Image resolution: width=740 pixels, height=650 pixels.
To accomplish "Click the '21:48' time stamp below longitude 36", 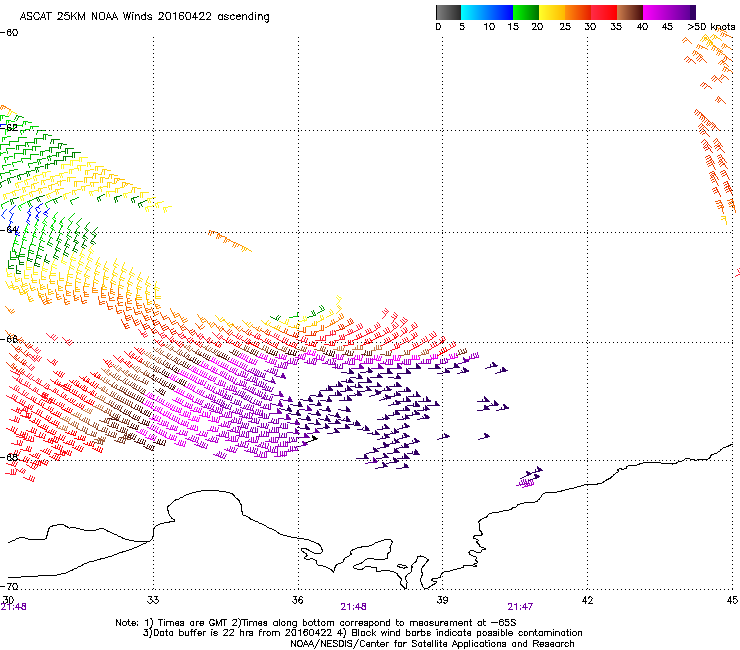I will pyautogui.click(x=353, y=607).
